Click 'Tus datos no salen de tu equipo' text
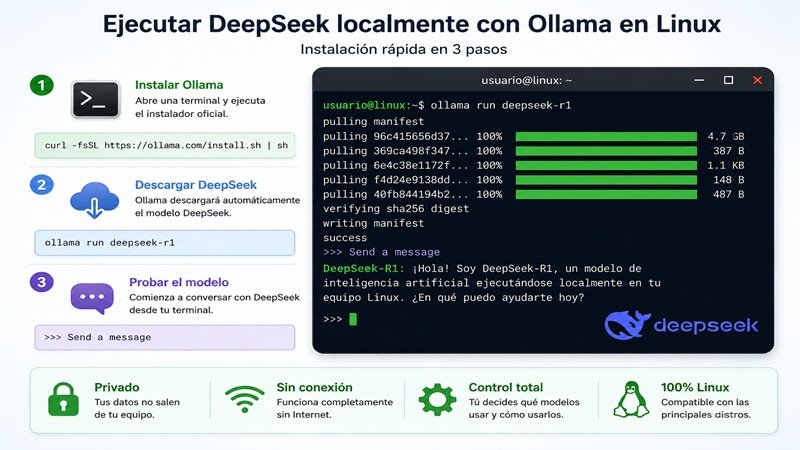Screen dimensions: 800x450 pyautogui.click(x=137, y=408)
